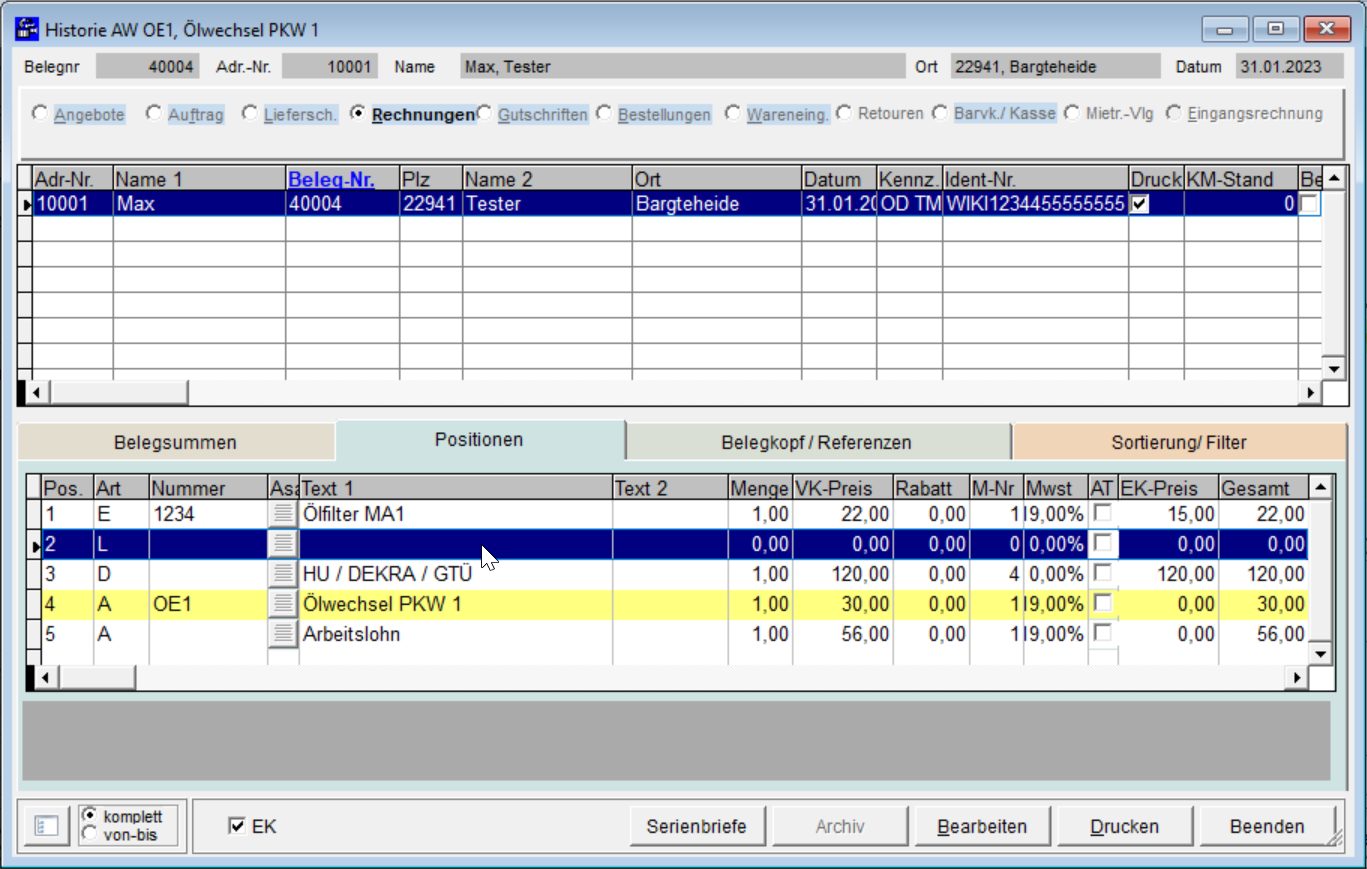1367x869 pixels.
Task: Toggle AT checkbox in Arbeitslohn row
Action: 1103,634
